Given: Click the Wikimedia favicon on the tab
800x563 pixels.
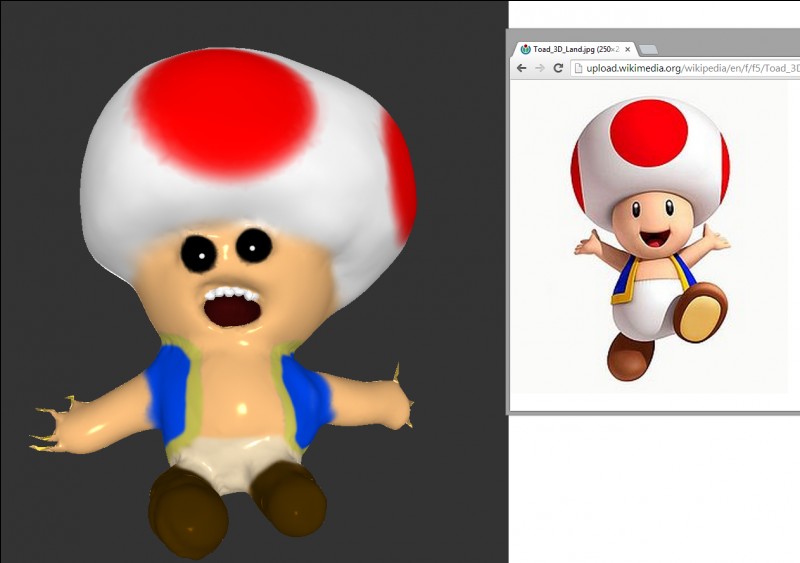Looking at the screenshot, I should pos(526,50).
